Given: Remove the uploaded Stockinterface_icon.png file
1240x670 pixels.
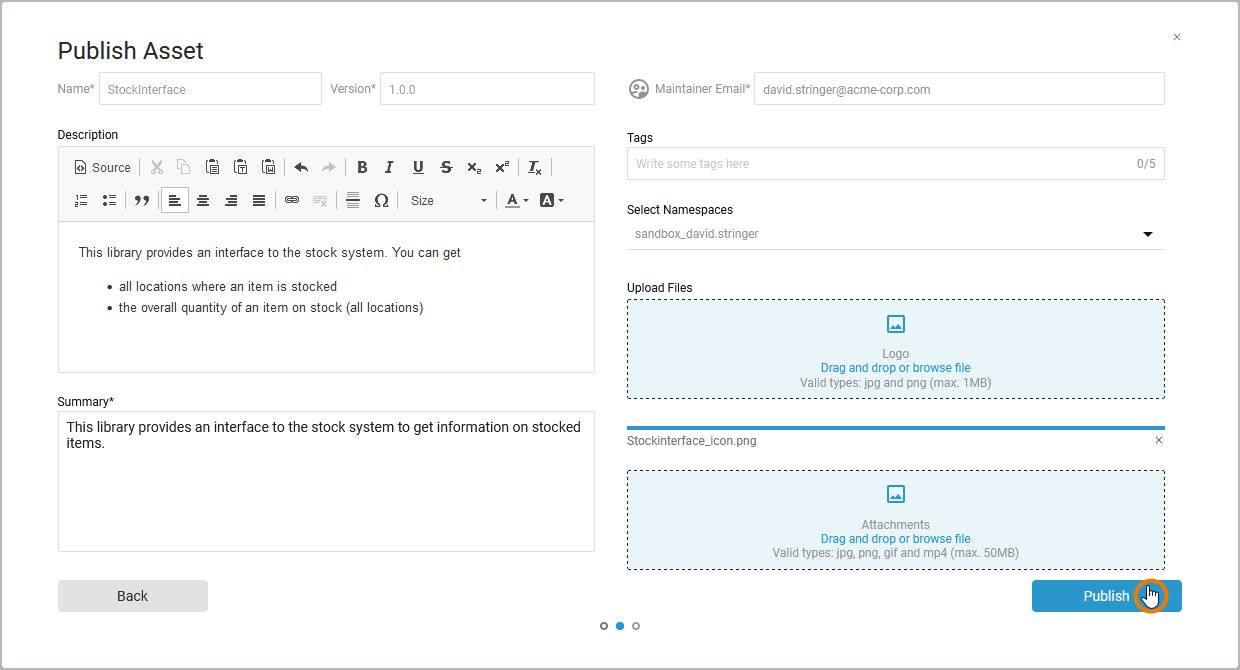Looking at the screenshot, I should pos(1158,439).
